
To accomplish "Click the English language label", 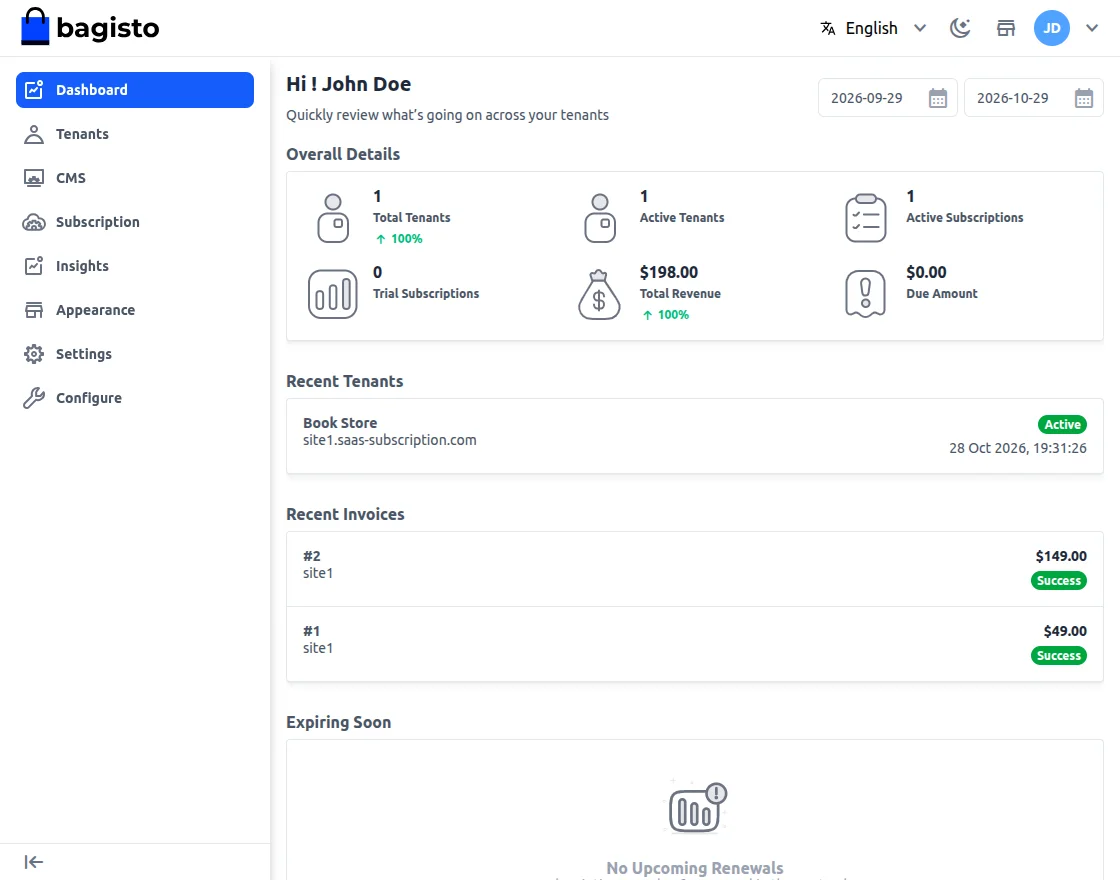I will tap(871, 28).
